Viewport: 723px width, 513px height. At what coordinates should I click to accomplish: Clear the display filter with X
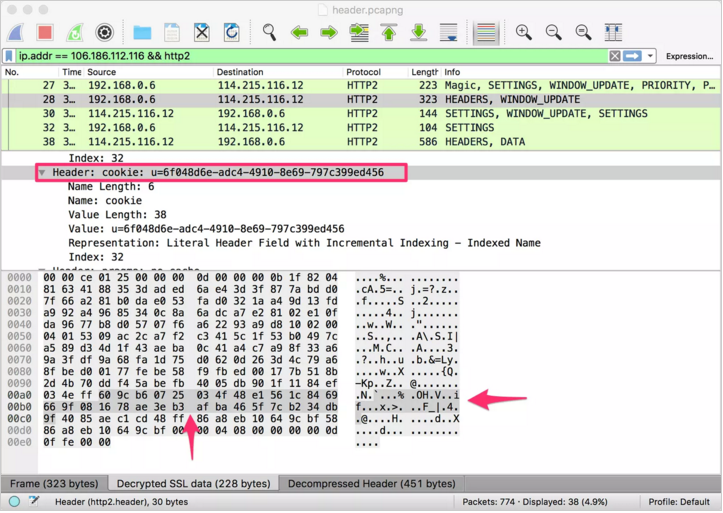(615, 56)
